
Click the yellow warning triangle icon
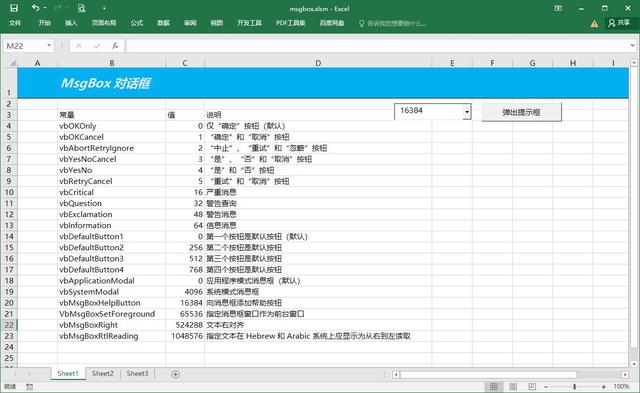(594, 24)
